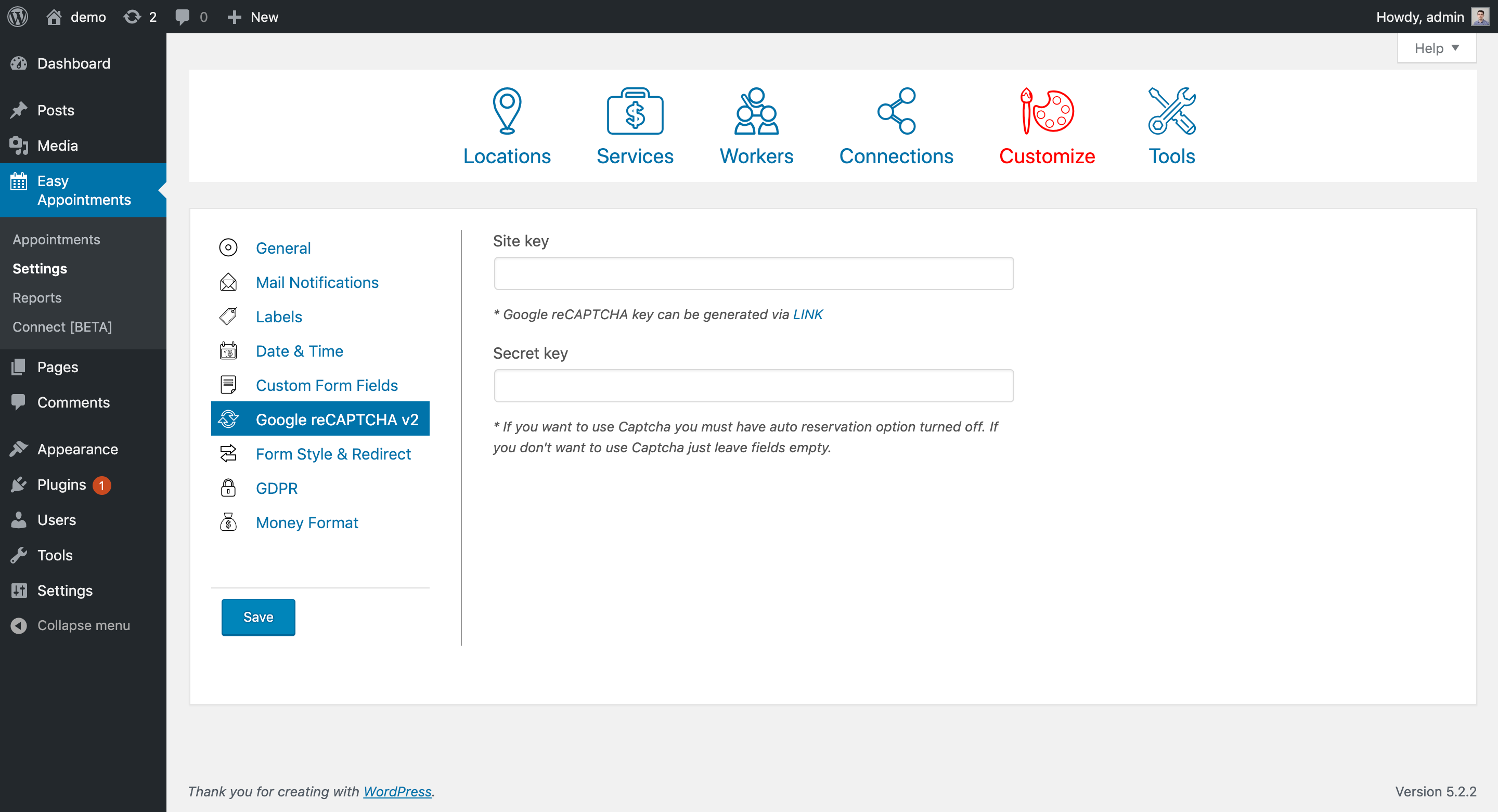Select the Money Format settings
1498x812 pixels.
306,522
